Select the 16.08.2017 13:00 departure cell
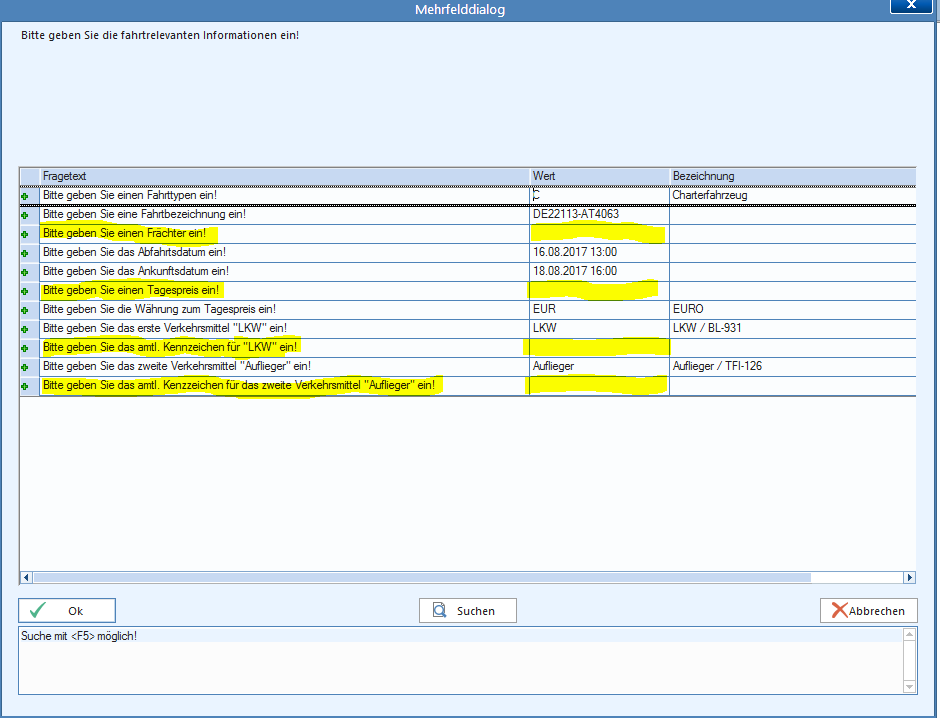The image size is (940, 718). click(599, 252)
